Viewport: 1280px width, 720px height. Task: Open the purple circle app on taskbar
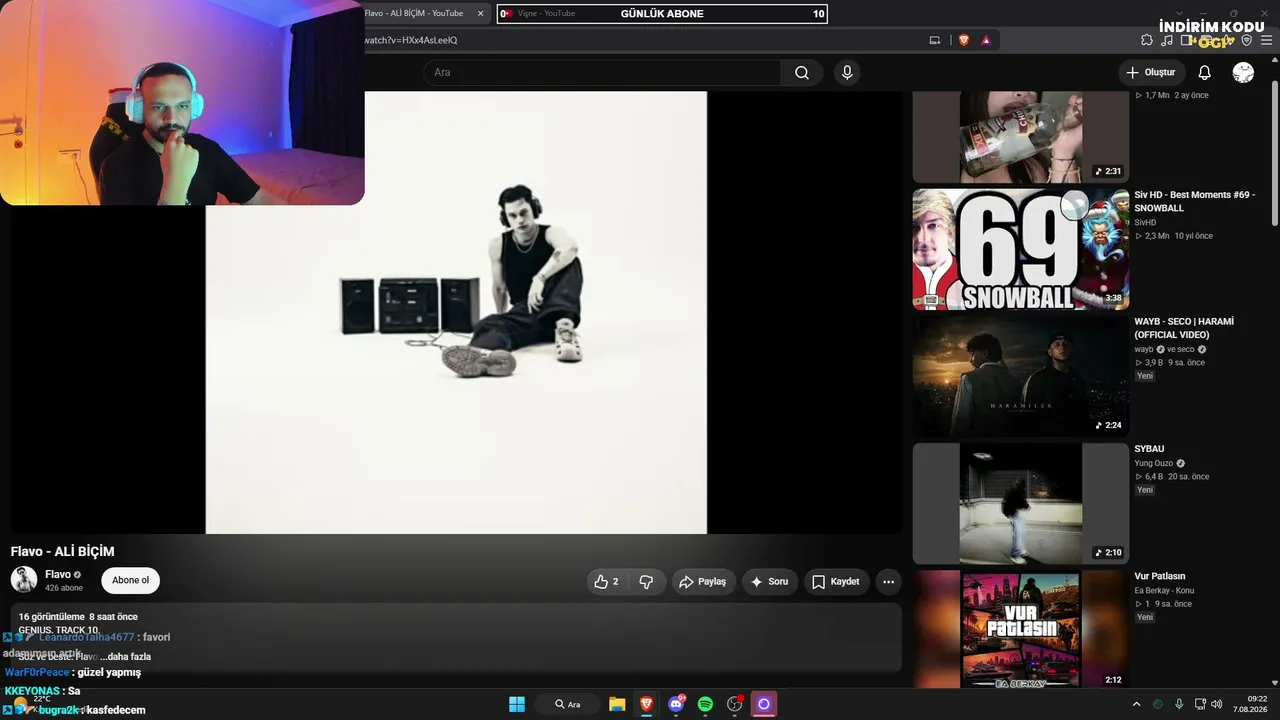pyautogui.click(x=764, y=704)
